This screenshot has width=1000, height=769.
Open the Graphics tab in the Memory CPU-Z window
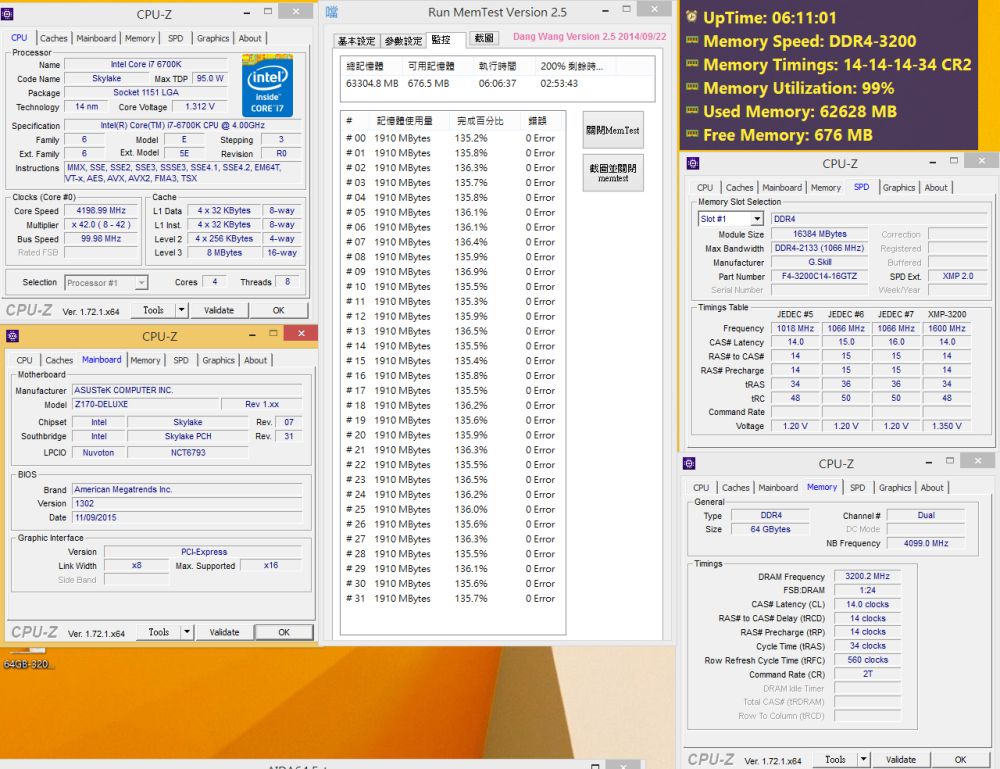(x=895, y=487)
